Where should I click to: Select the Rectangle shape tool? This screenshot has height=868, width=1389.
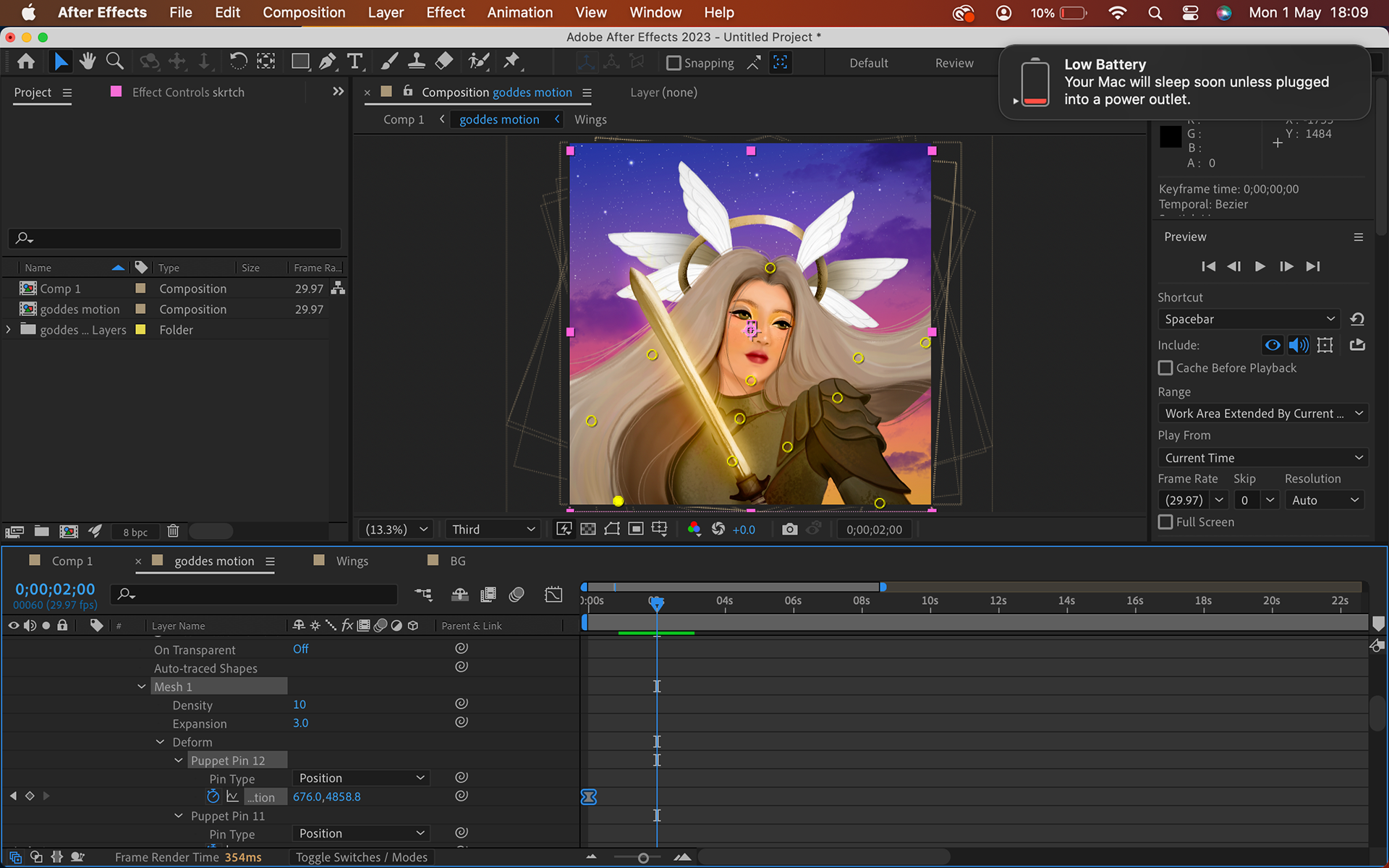tap(300, 62)
